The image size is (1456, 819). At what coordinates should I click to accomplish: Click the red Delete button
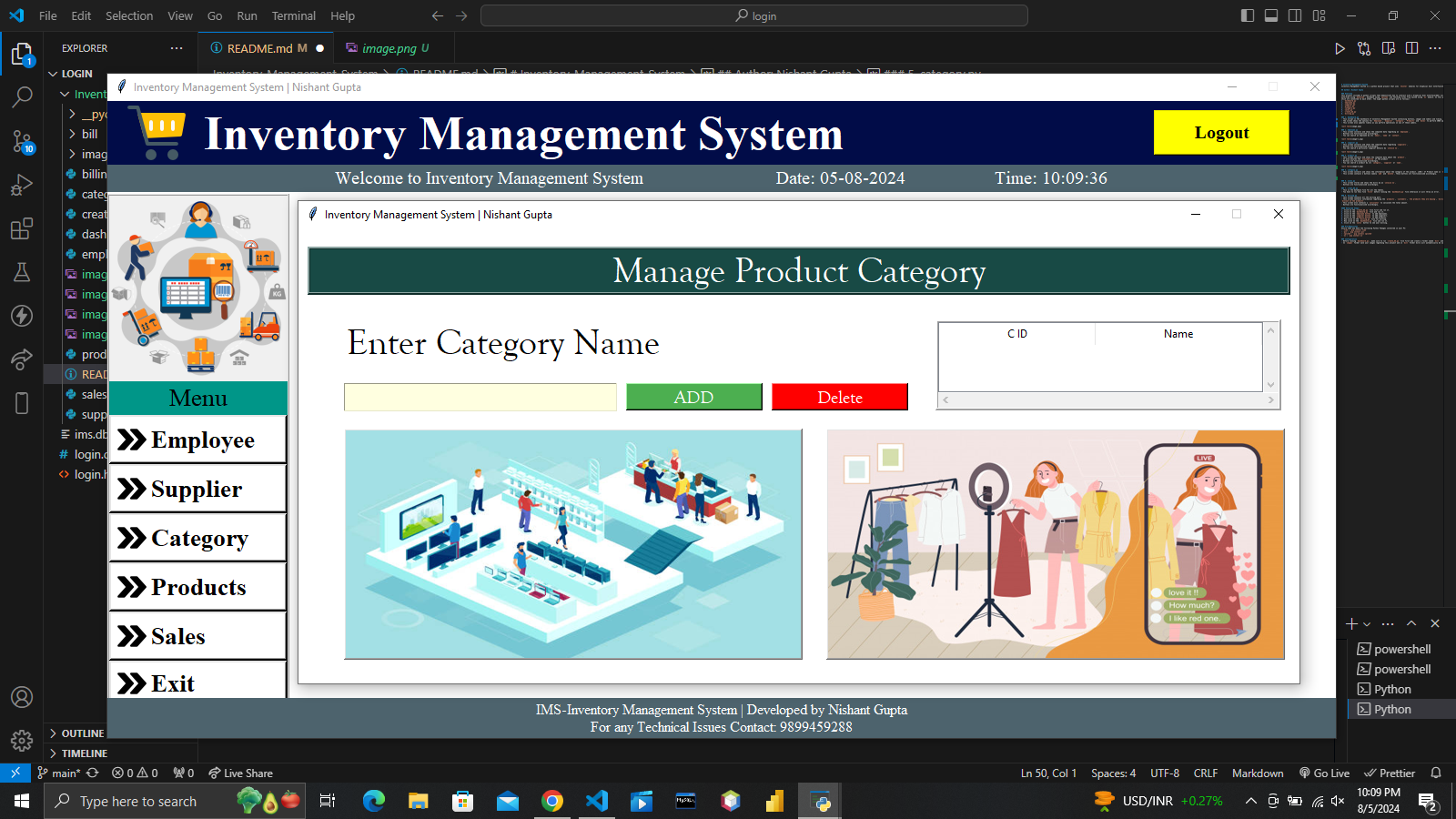839,398
